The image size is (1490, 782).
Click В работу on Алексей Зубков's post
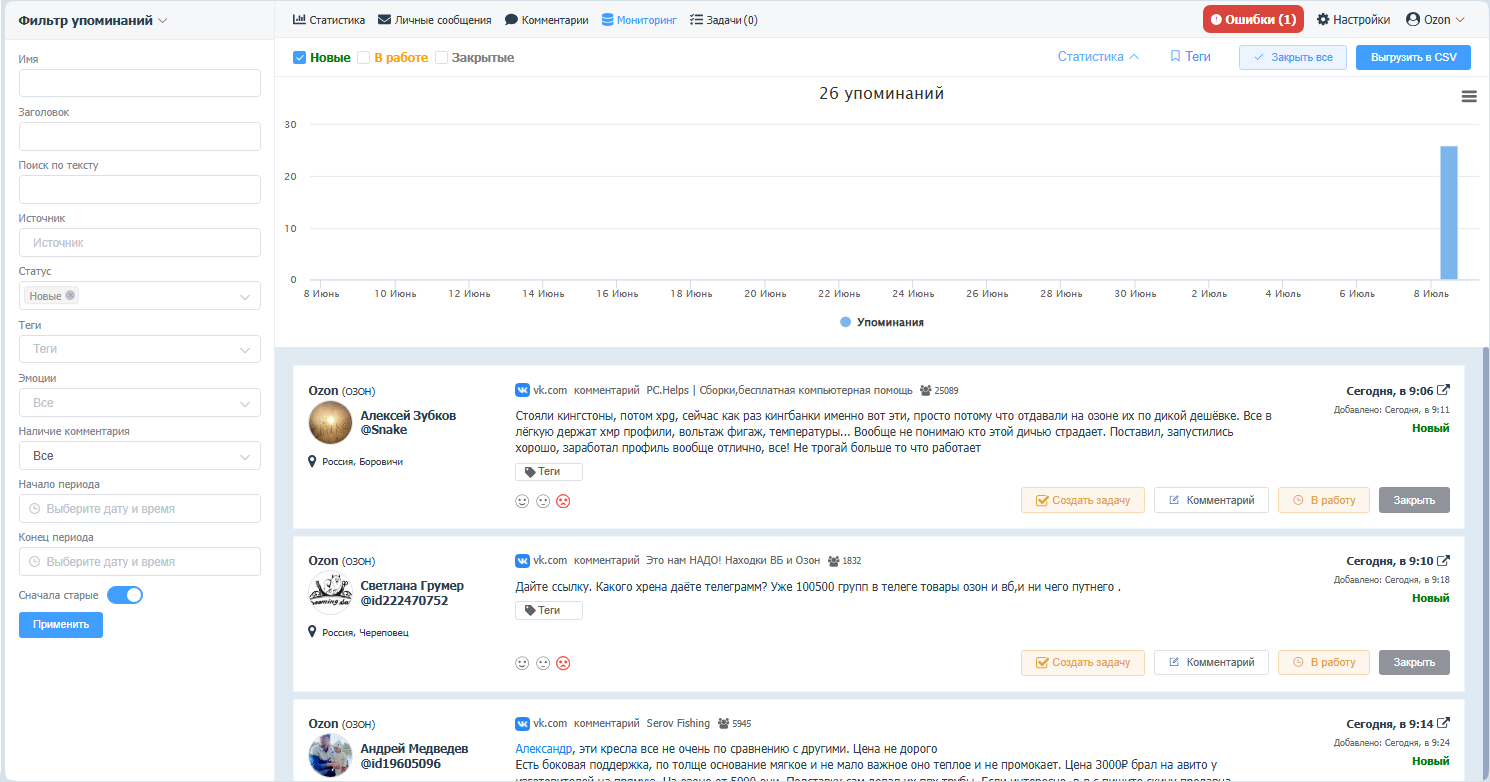point(1323,500)
